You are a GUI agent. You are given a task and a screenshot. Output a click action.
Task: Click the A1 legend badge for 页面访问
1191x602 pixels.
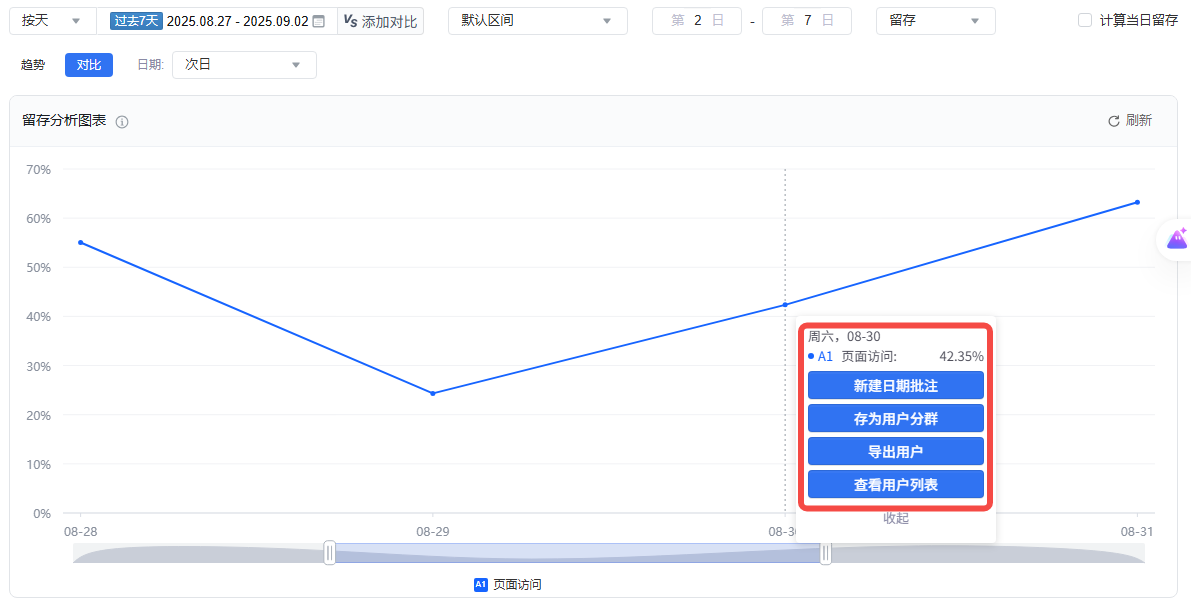pyautogui.click(x=480, y=585)
